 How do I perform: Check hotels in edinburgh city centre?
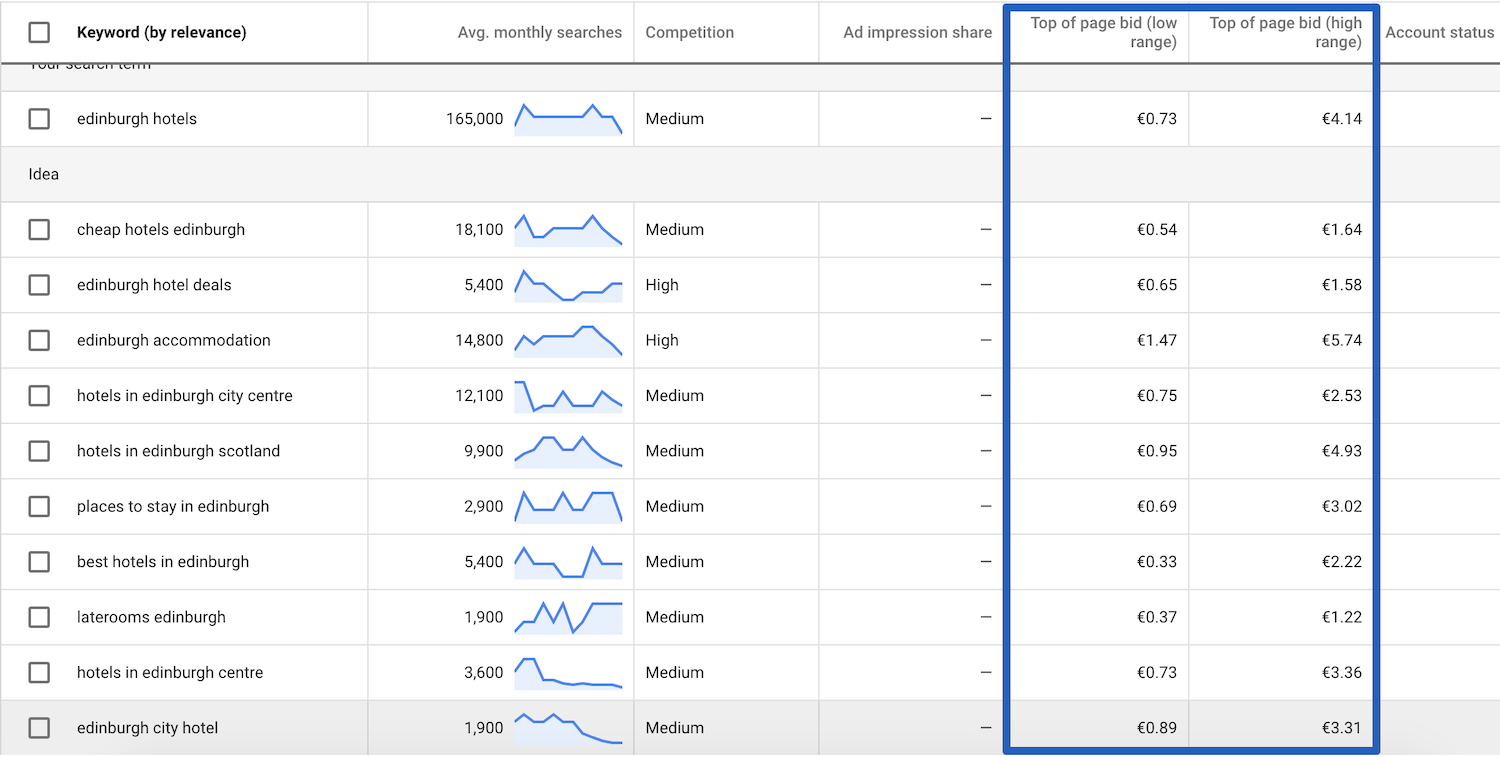[39, 396]
